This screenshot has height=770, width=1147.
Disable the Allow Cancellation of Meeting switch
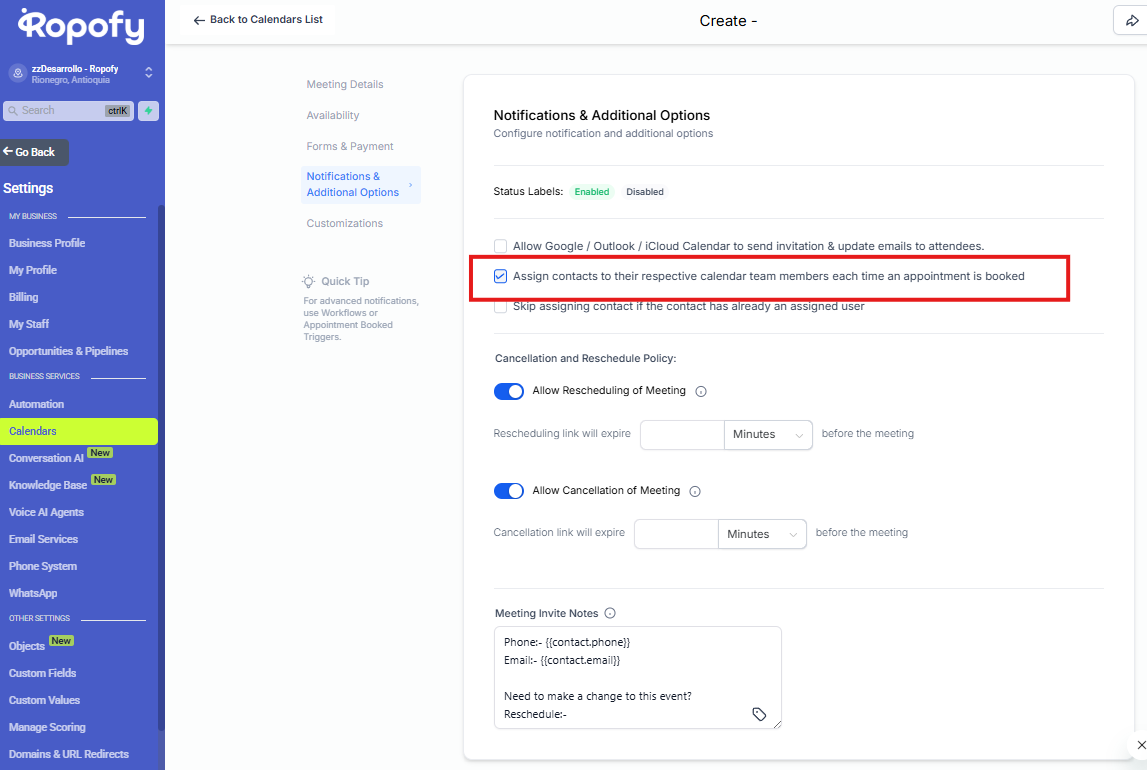509,491
